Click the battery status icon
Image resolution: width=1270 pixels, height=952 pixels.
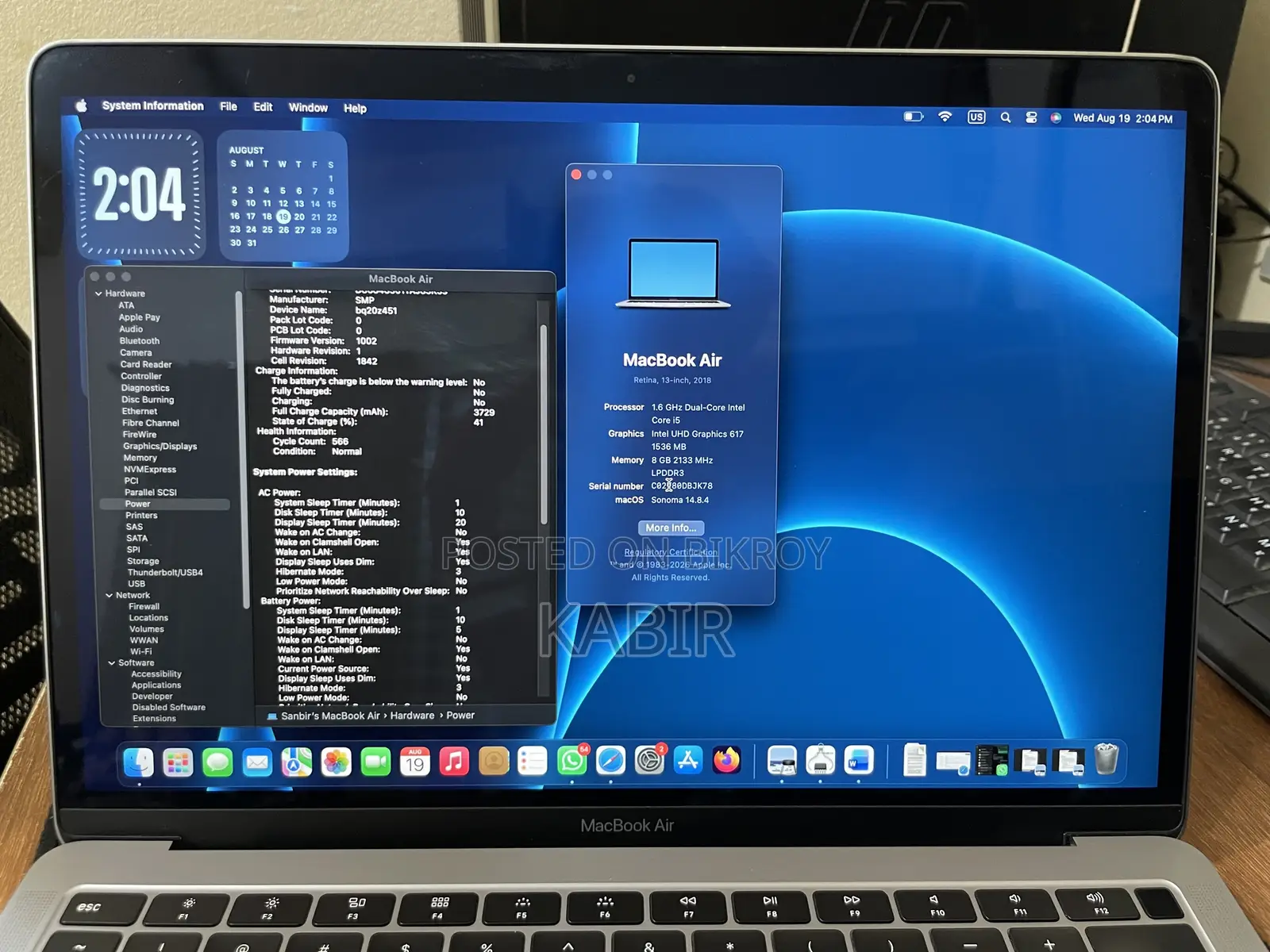(x=914, y=117)
